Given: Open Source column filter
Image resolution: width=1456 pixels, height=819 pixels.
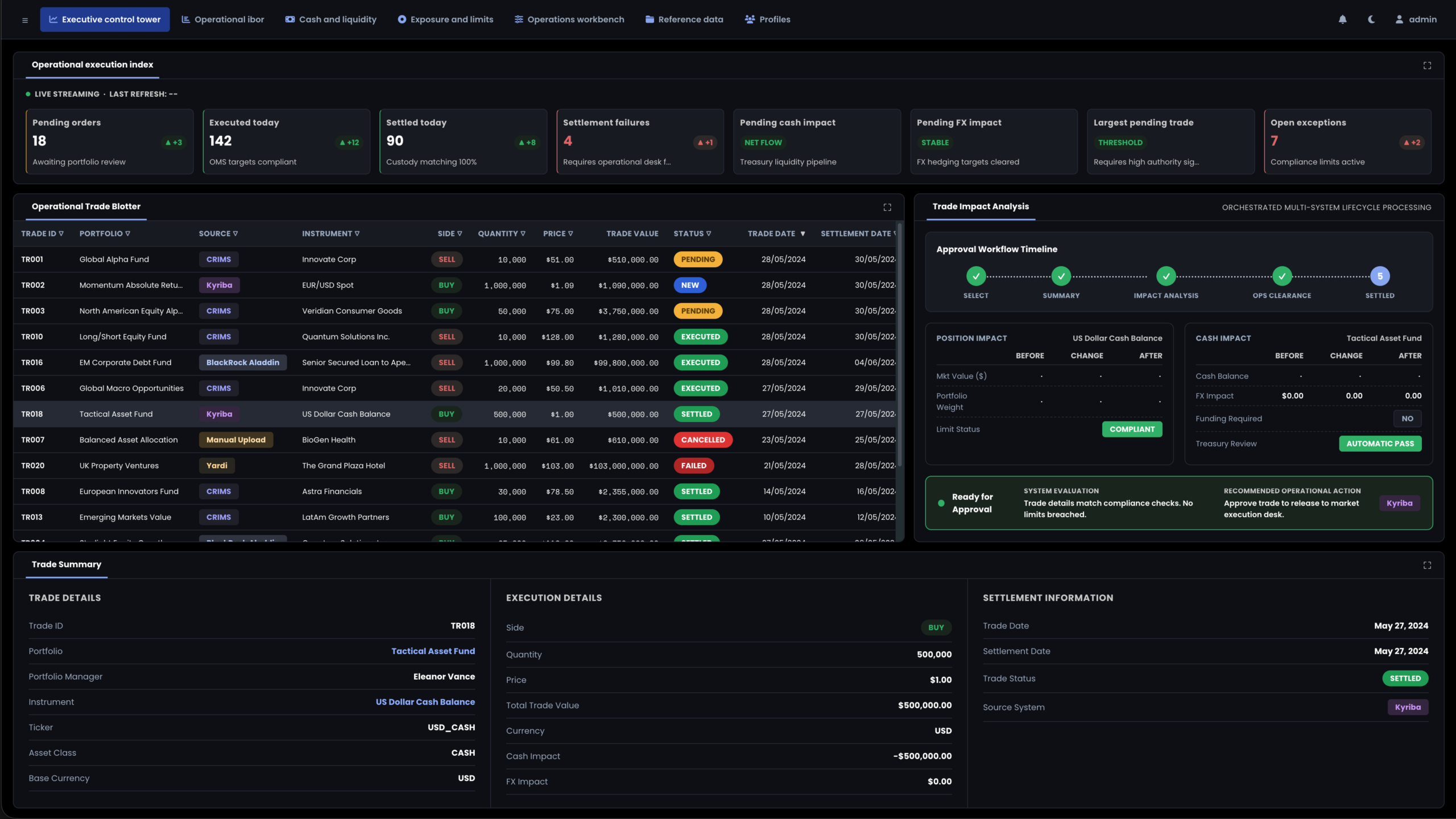Looking at the screenshot, I should (x=235, y=234).
